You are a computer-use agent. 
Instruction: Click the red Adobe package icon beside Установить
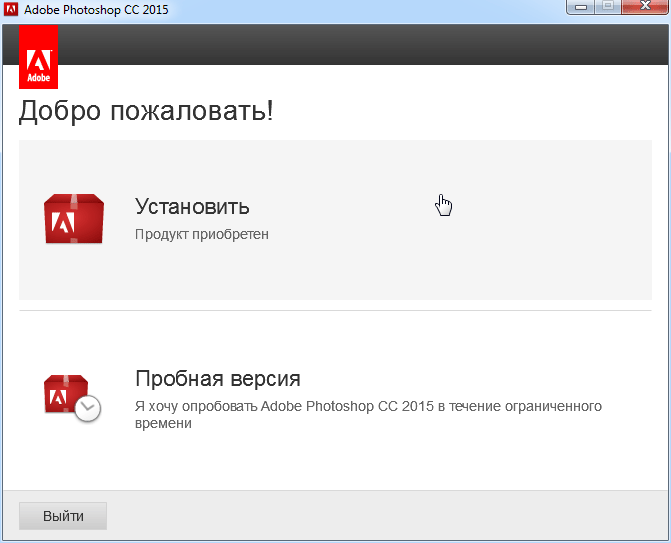[74, 219]
